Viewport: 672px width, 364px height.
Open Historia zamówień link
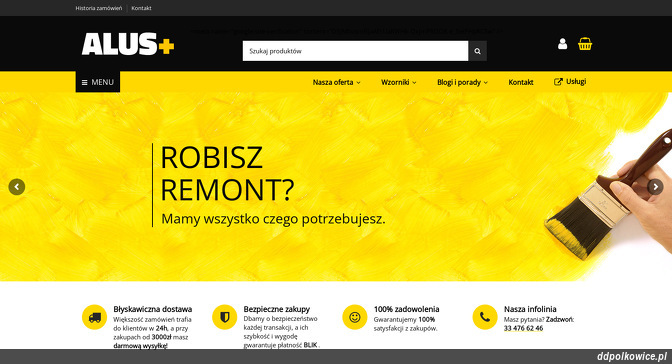point(99,8)
